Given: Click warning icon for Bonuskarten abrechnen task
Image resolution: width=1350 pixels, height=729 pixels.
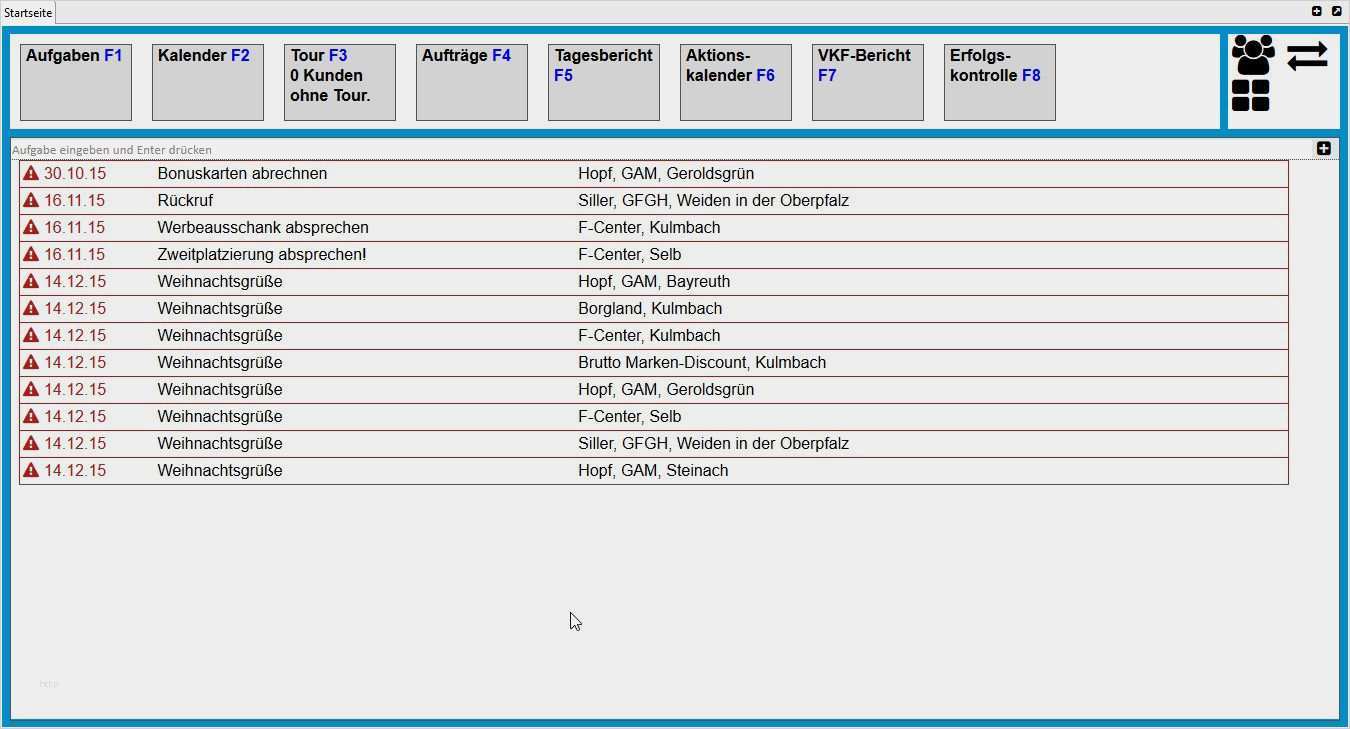Looking at the screenshot, I should tap(31, 174).
